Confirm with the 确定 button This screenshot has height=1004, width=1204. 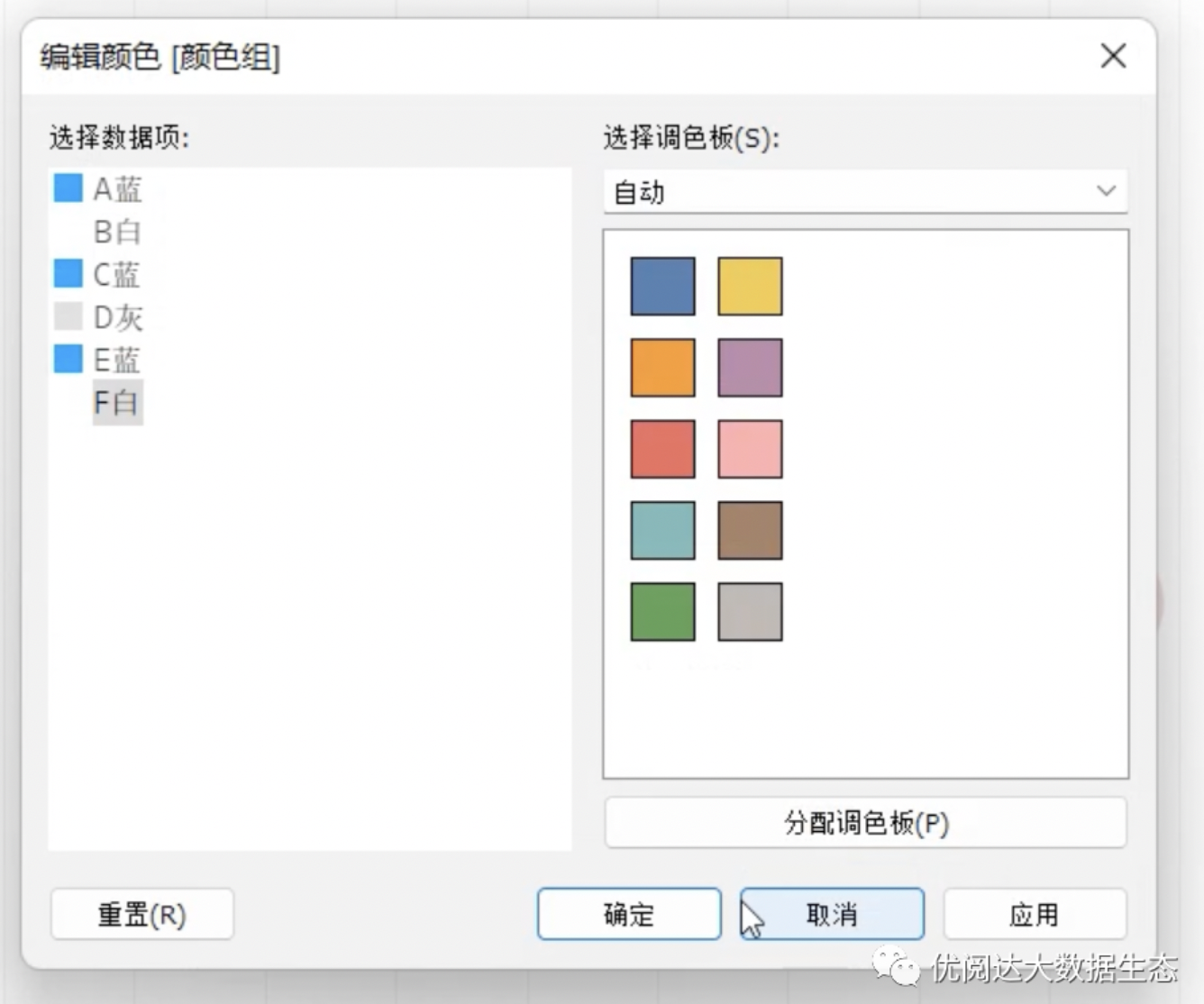[x=629, y=915]
